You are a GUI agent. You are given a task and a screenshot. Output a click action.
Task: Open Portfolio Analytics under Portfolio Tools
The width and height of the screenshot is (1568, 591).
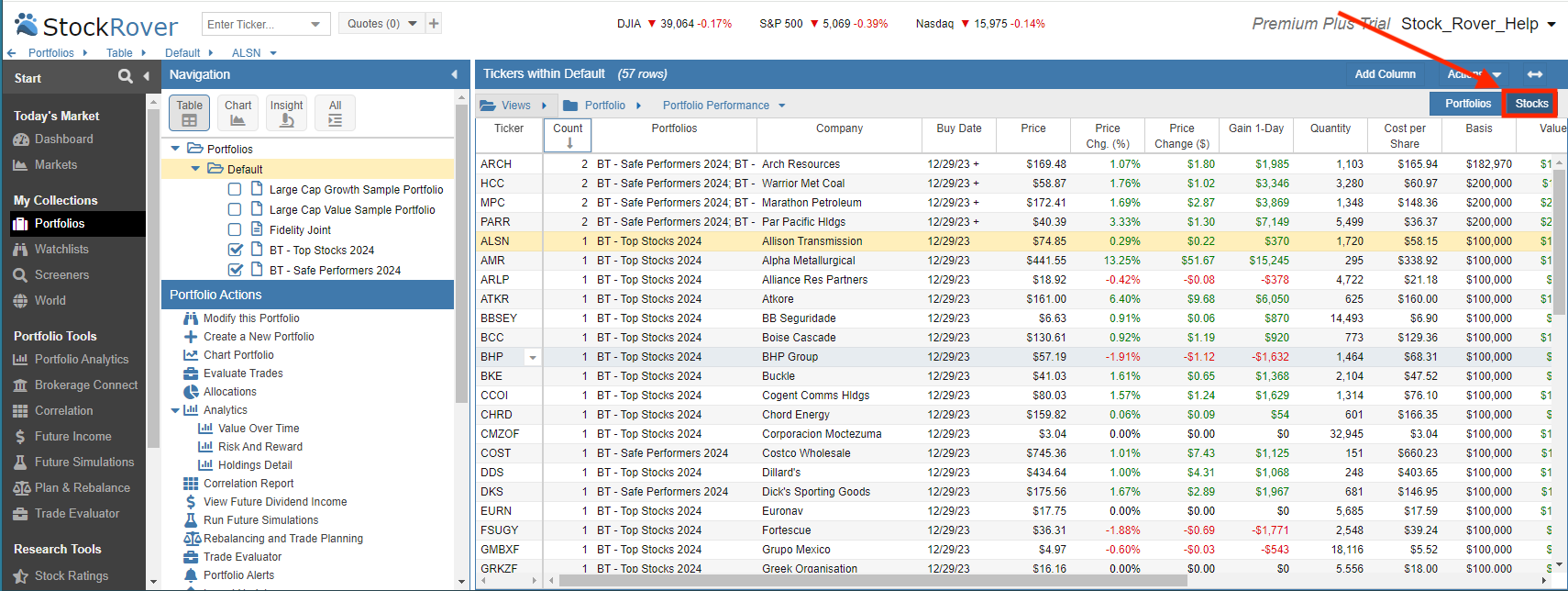[x=82, y=360]
